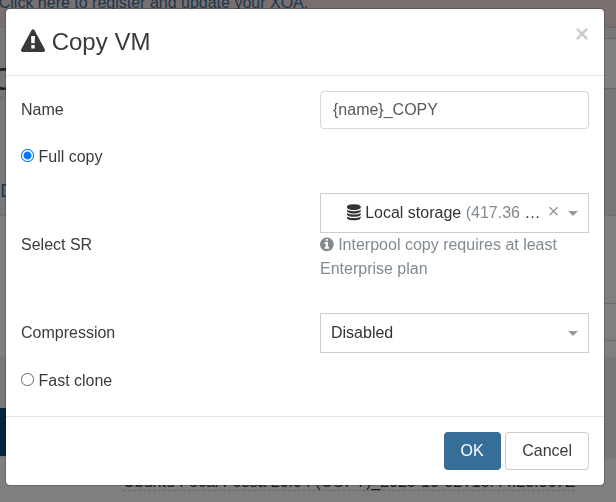The width and height of the screenshot is (616, 502).
Task: Click the Name template input field
Action: point(454,110)
